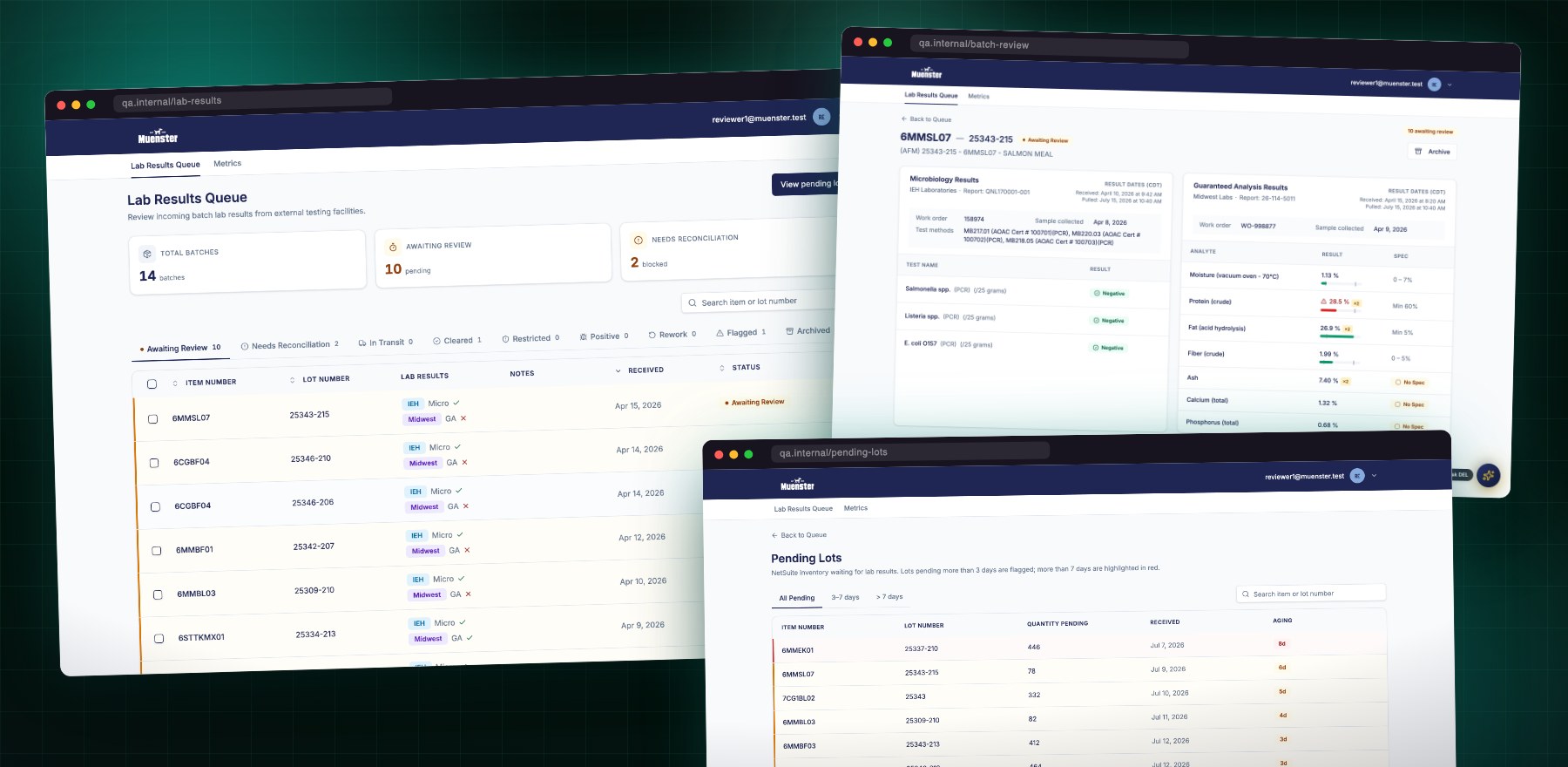Open the Archived tab
The width and height of the screenshot is (1568, 767).
tap(808, 330)
